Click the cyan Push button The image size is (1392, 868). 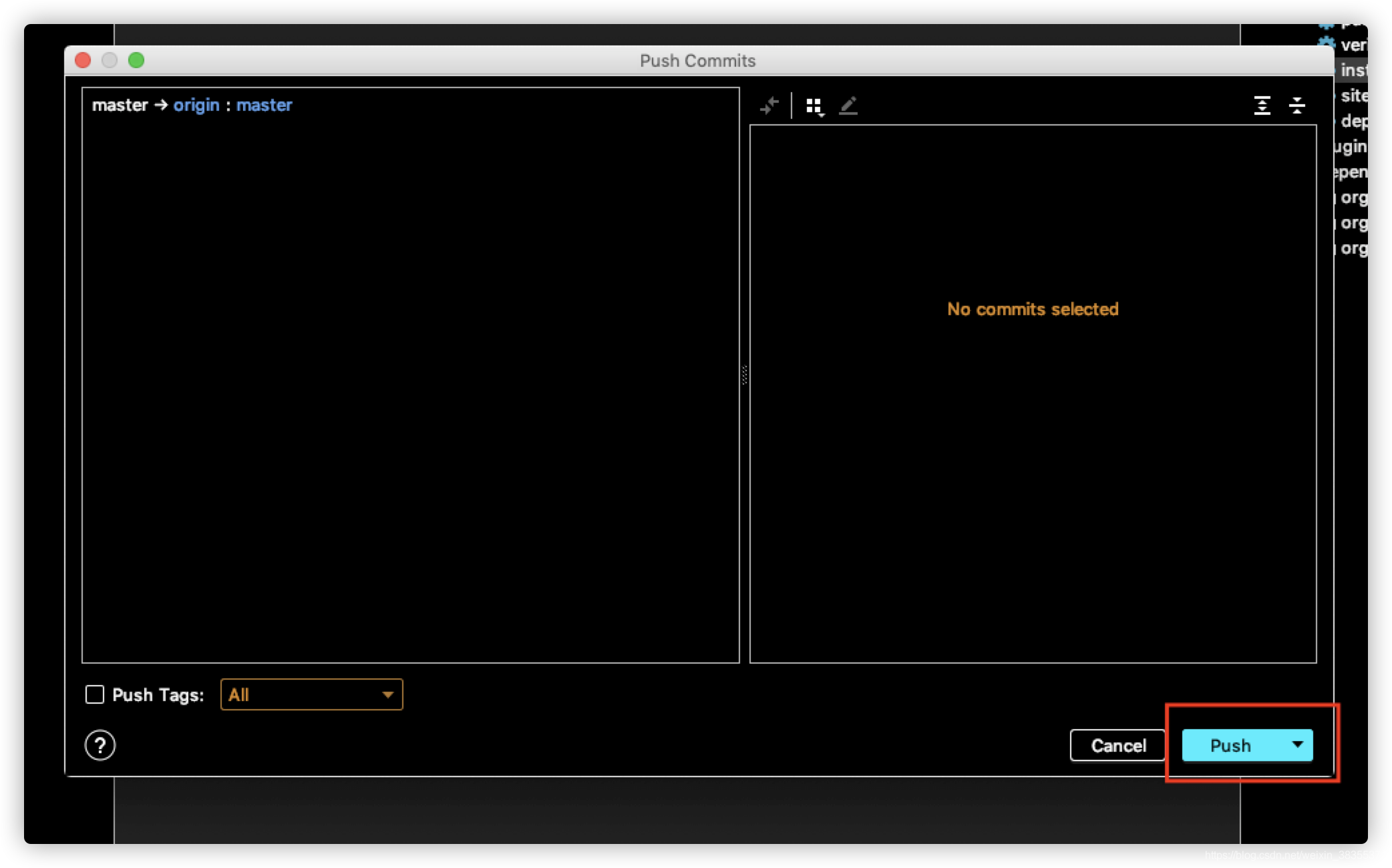1230,745
